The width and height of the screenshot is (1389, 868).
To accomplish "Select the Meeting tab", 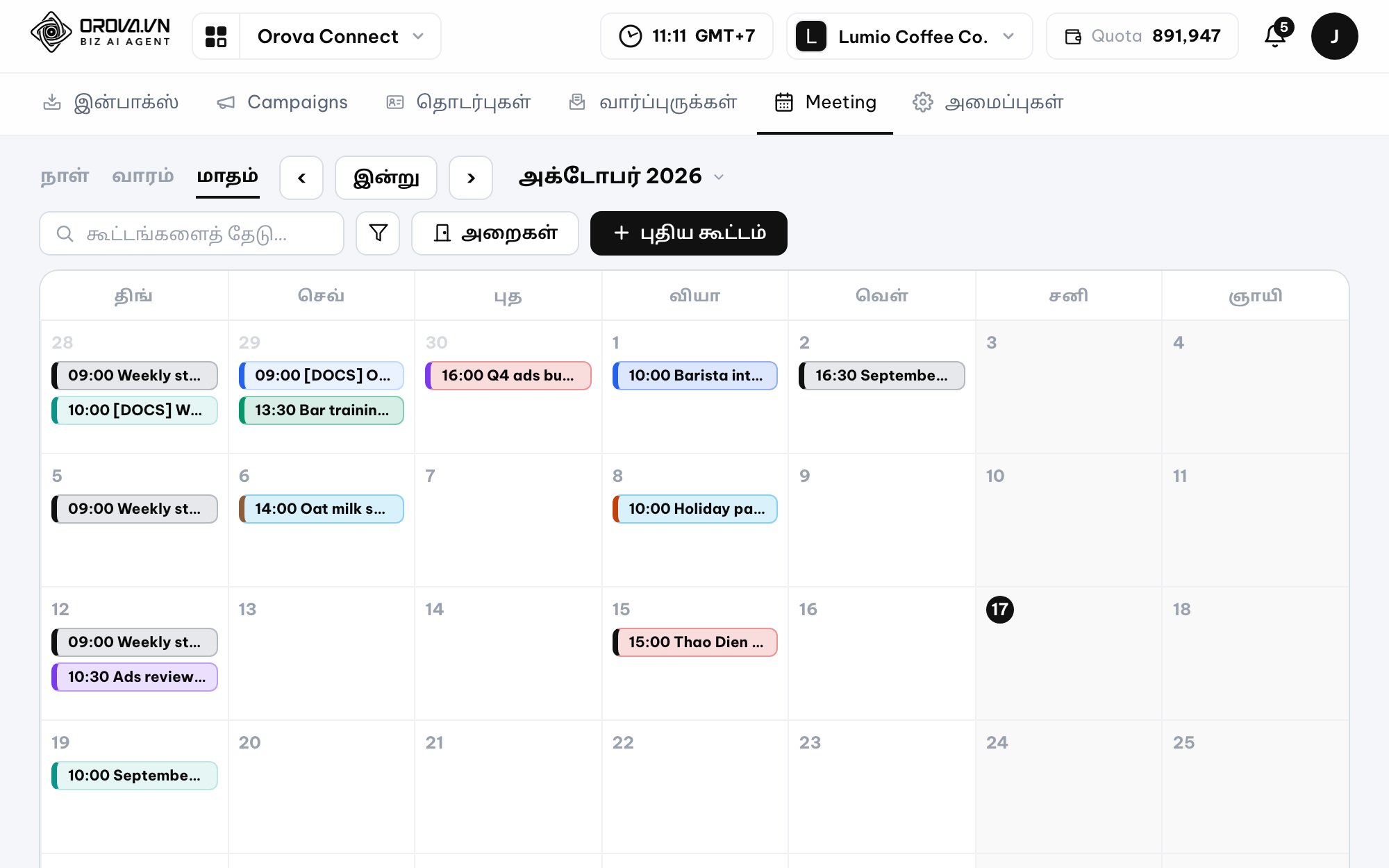I will click(x=825, y=103).
